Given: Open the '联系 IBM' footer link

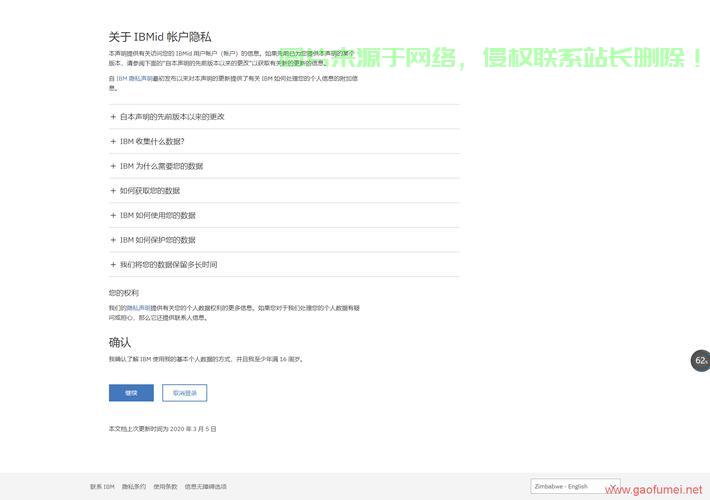Looking at the screenshot, I should click(x=102, y=487).
